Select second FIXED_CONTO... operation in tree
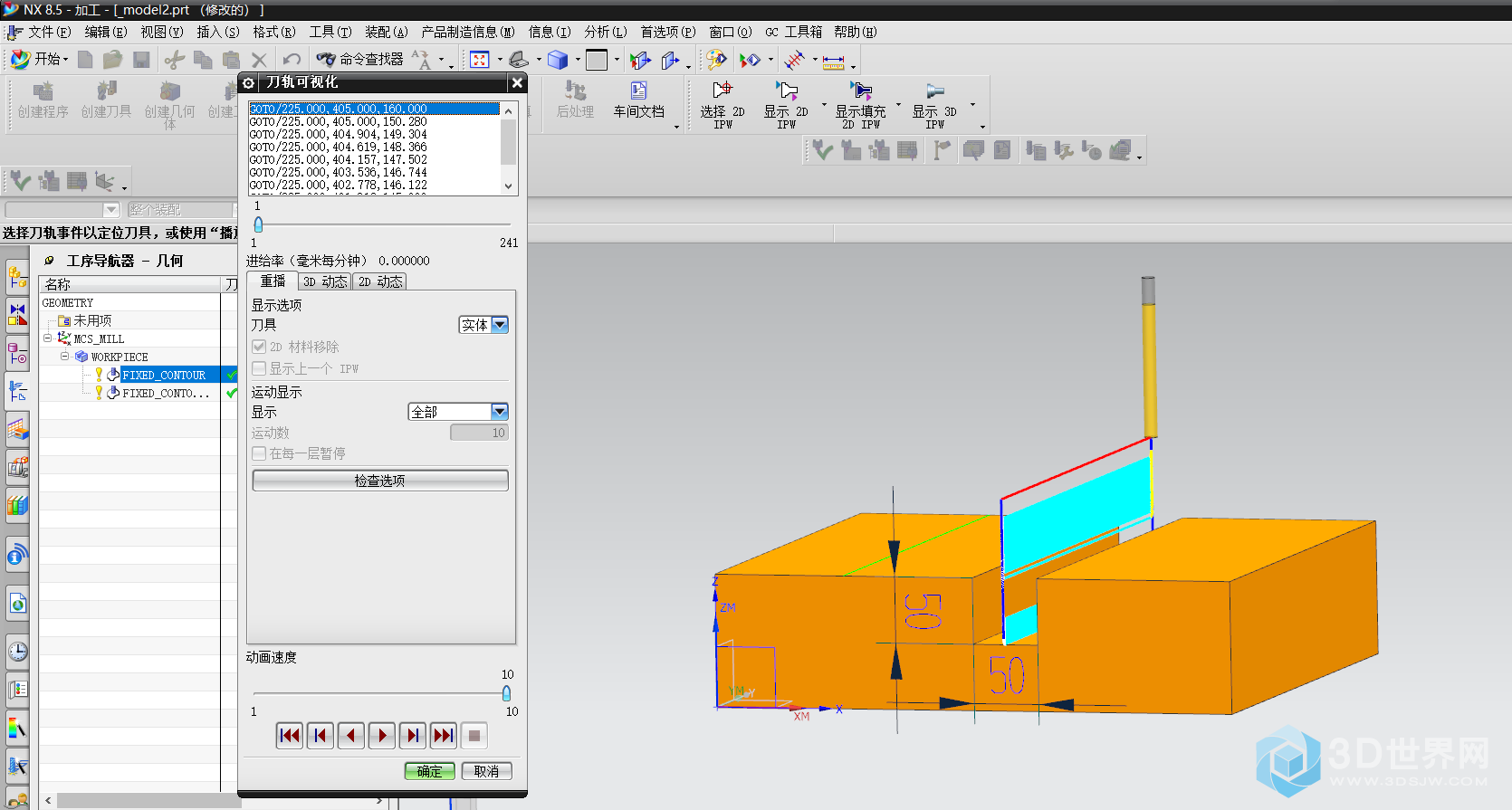1512x810 pixels. pos(166,393)
